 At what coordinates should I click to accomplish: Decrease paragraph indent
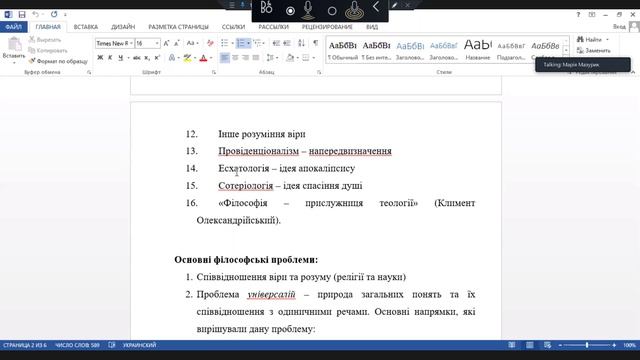[x=276, y=43]
